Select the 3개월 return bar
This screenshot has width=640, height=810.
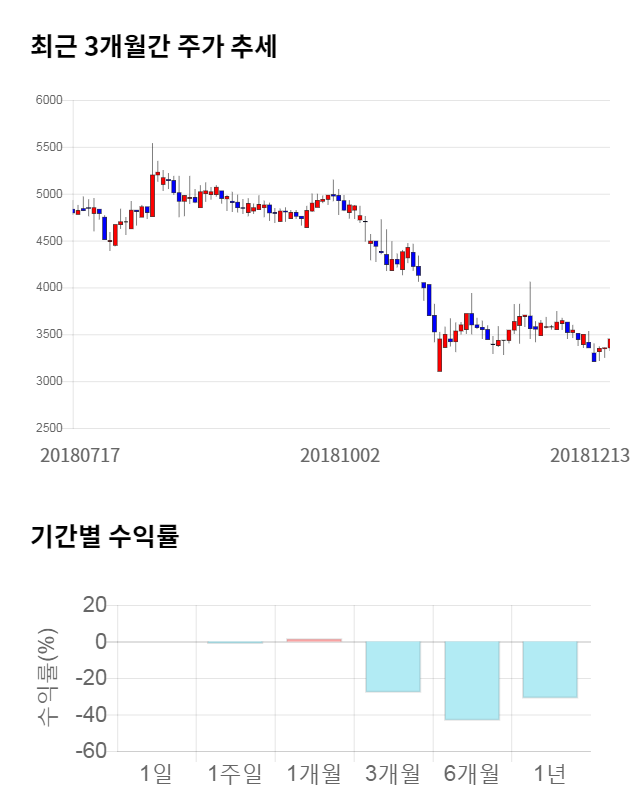click(392, 666)
